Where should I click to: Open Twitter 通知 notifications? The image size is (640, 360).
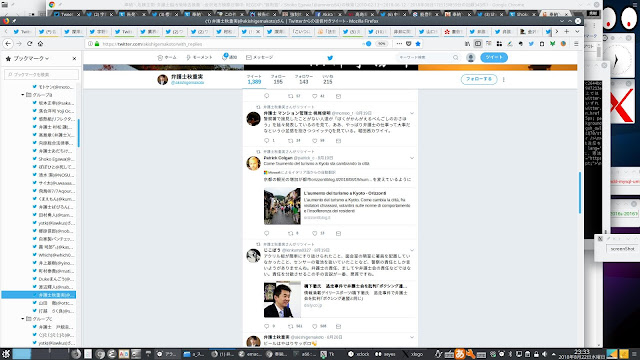[229, 58]
